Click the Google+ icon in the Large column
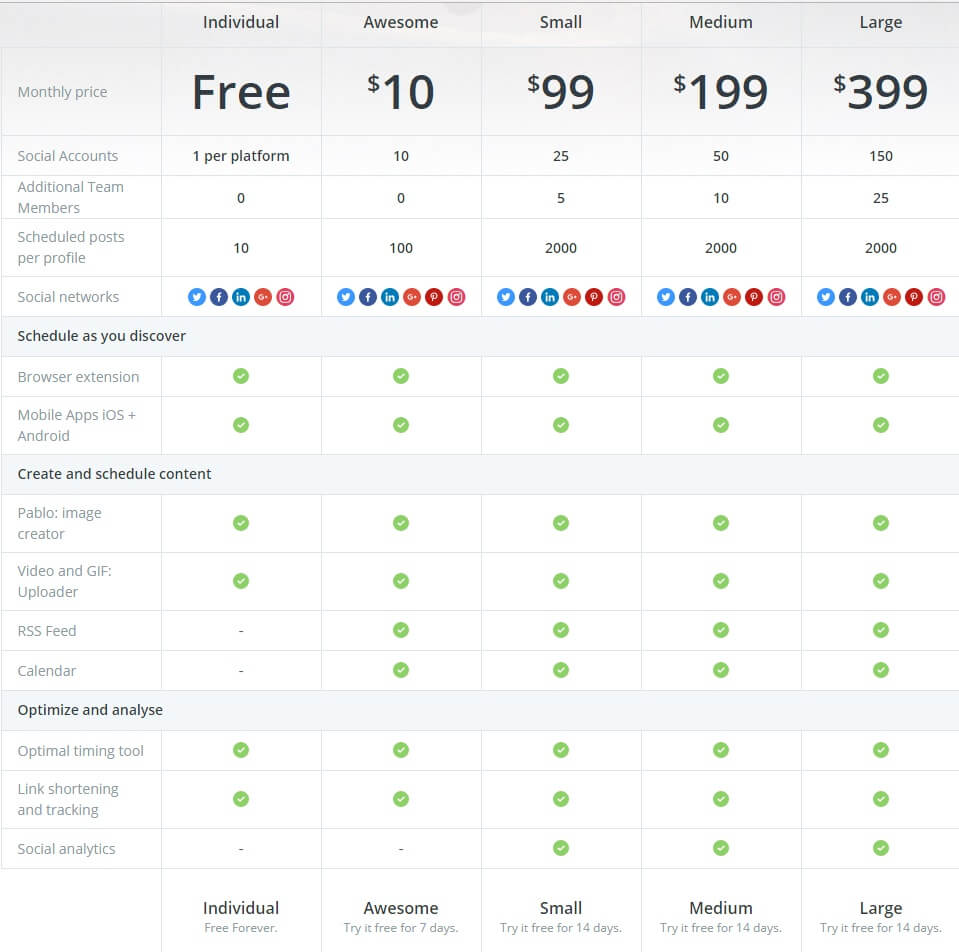This screenshot has width=959, height=952. point(892,297)
